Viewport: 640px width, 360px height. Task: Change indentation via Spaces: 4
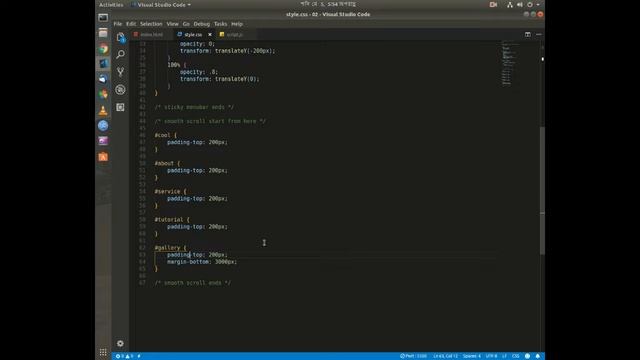[x=472, y=356]
